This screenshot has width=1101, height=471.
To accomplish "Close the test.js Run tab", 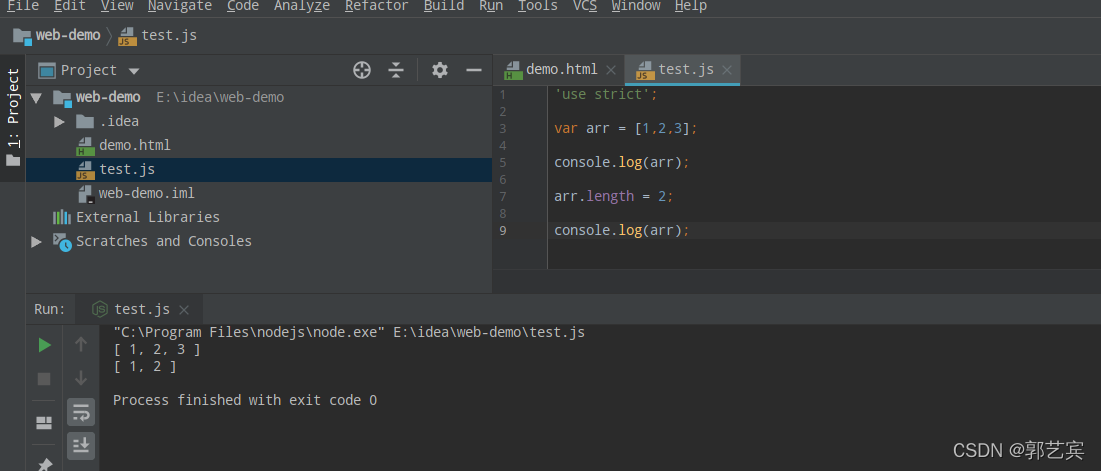I will coord(184,310).
